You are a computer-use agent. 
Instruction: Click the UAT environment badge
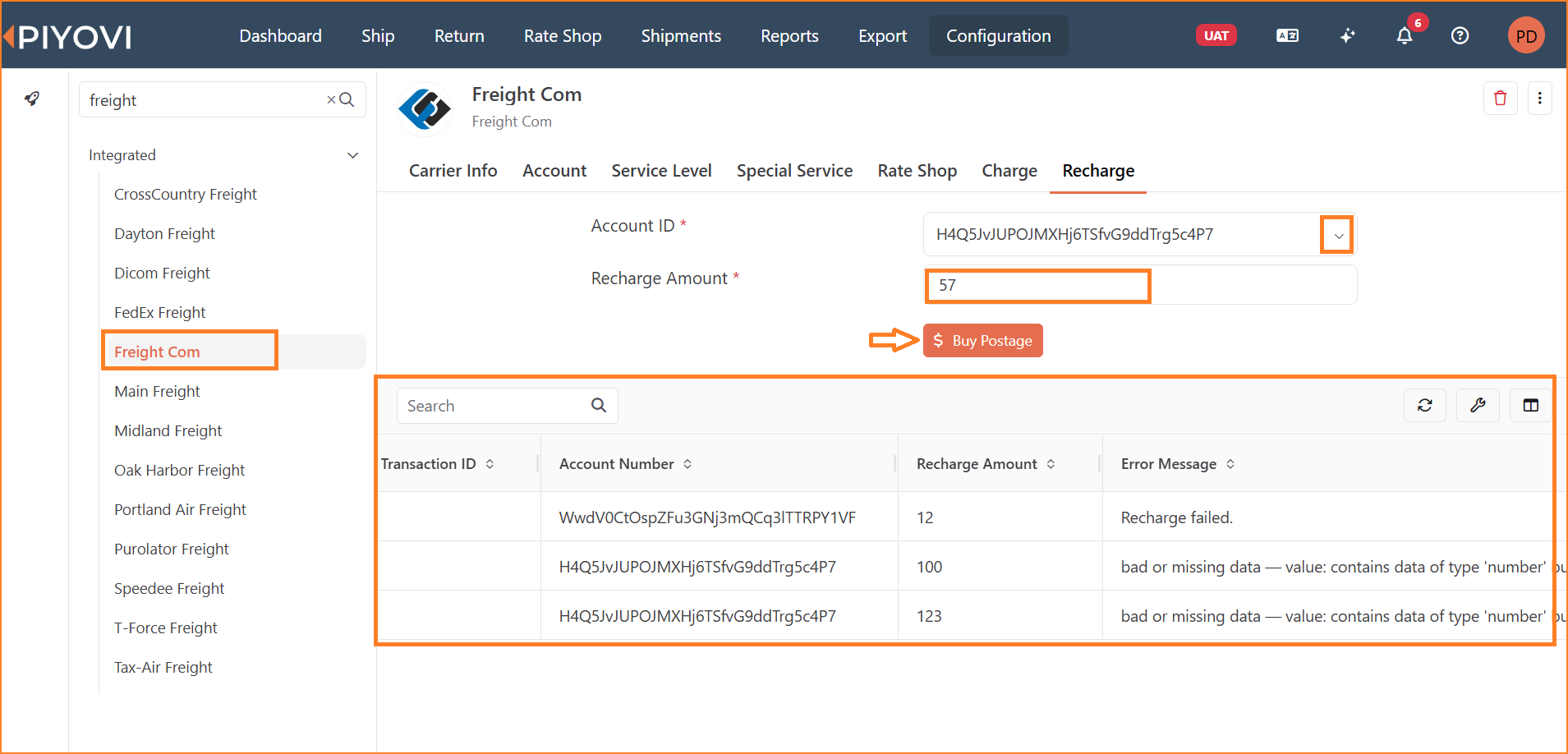coord(1216,36)
